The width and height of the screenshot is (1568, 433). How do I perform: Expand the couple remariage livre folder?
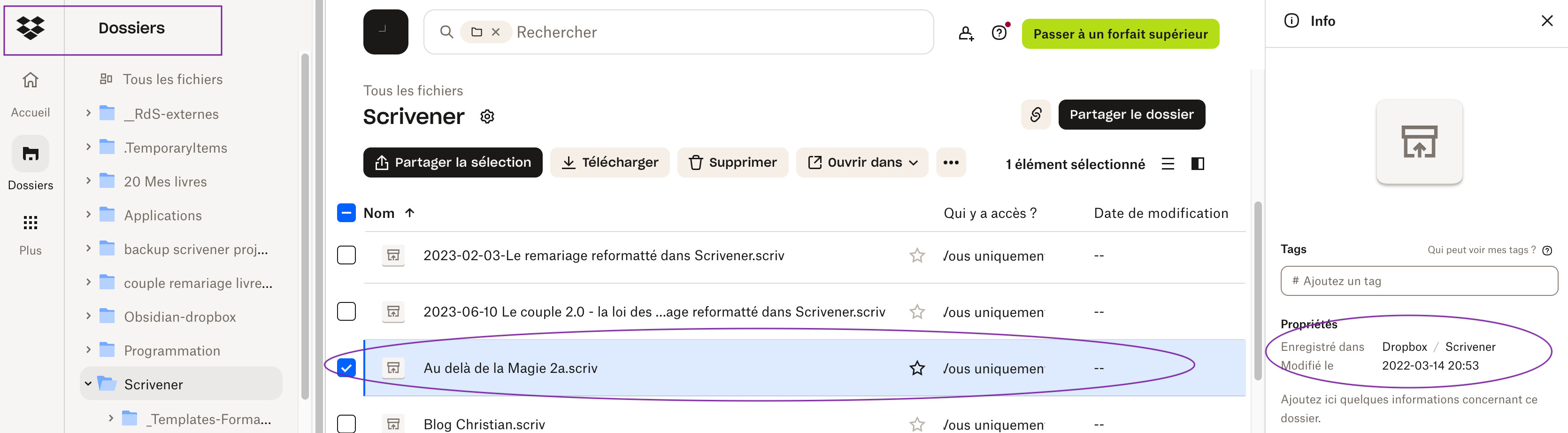(88, 282)
